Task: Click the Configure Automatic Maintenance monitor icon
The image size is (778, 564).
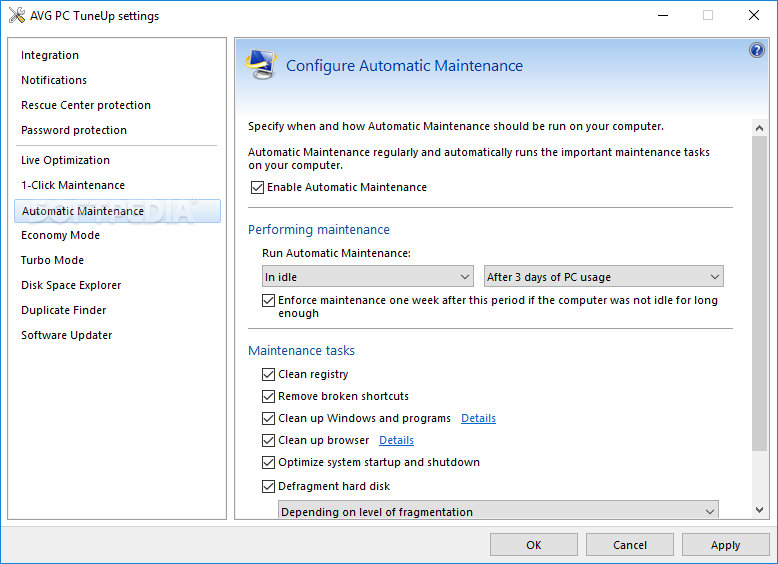Action: 260,64
